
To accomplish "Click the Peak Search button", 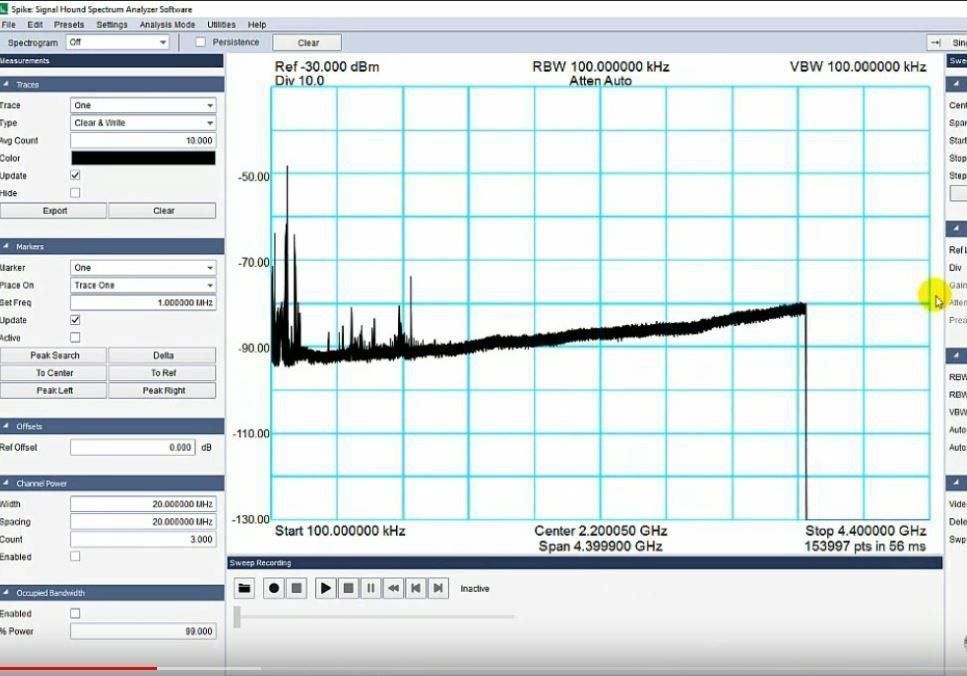I will 53,355.
